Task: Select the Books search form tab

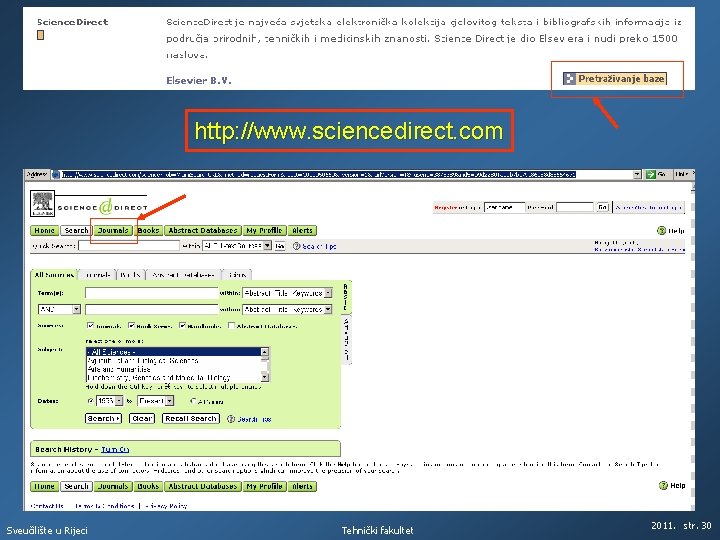Action: click(130, 275)
